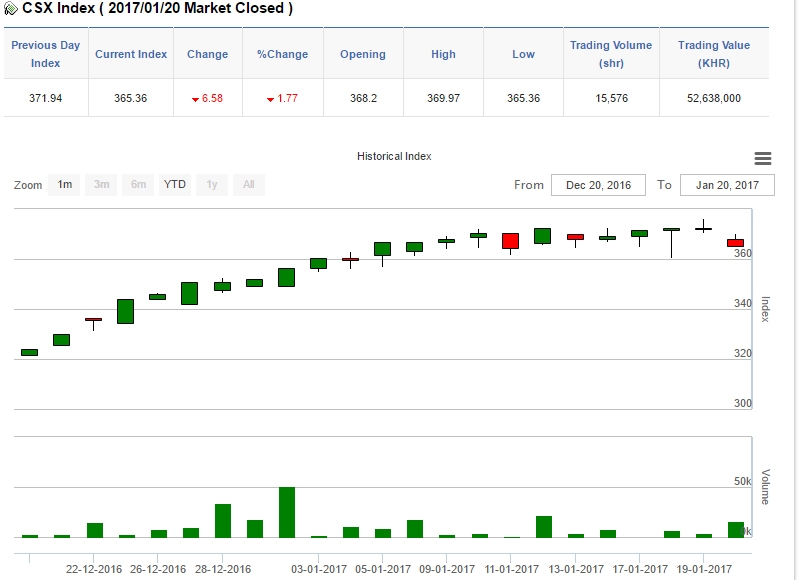Select the 1m zoom range
The width and height of the screenshot is (800, 580).
(64, 185)
